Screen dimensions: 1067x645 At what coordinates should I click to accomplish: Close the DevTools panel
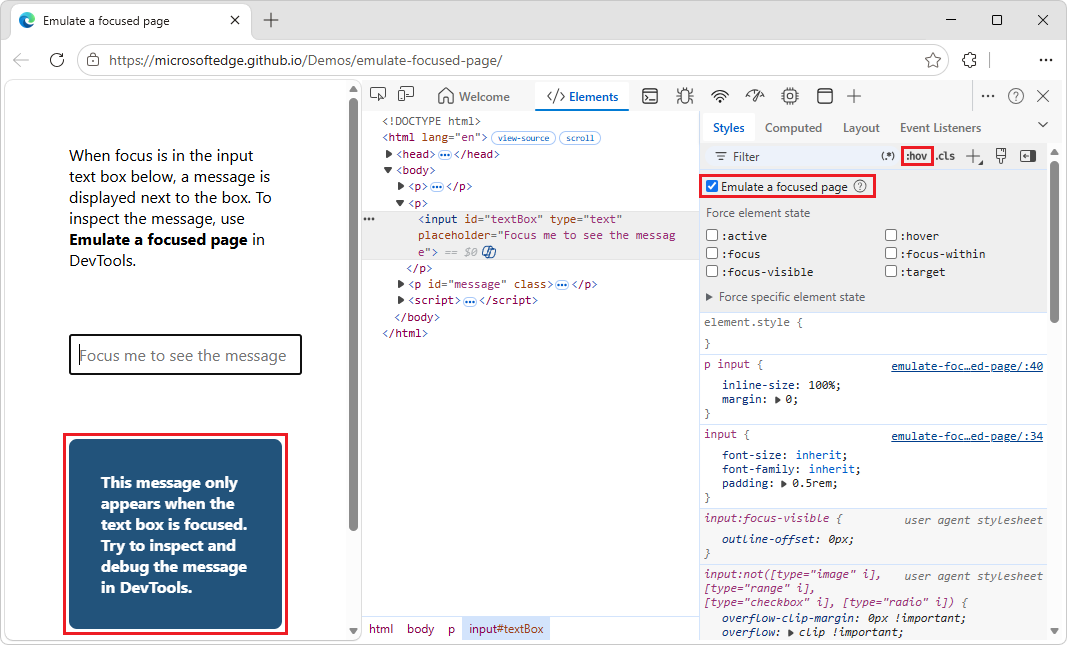1043,97
